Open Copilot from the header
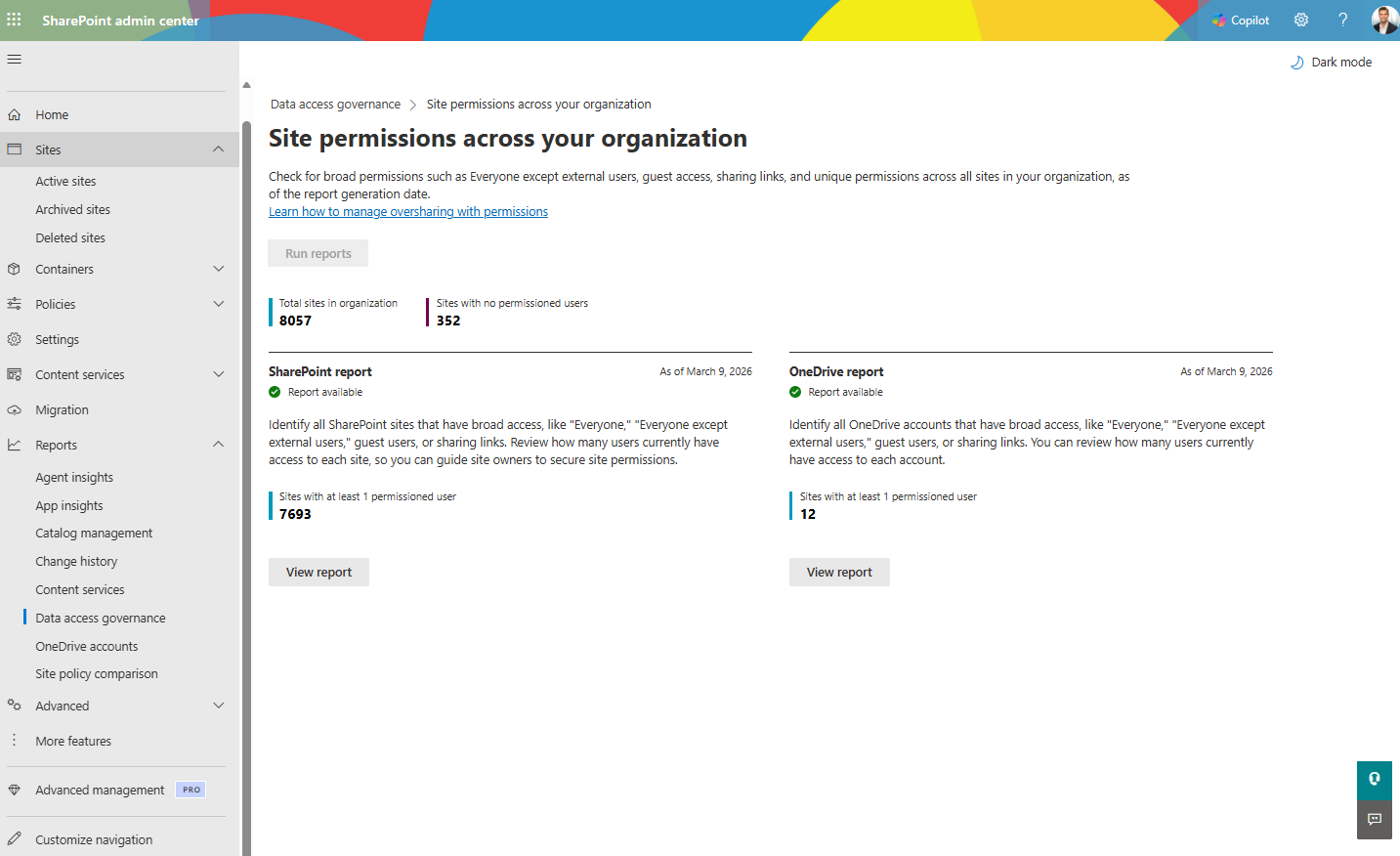 point(1241,20)
